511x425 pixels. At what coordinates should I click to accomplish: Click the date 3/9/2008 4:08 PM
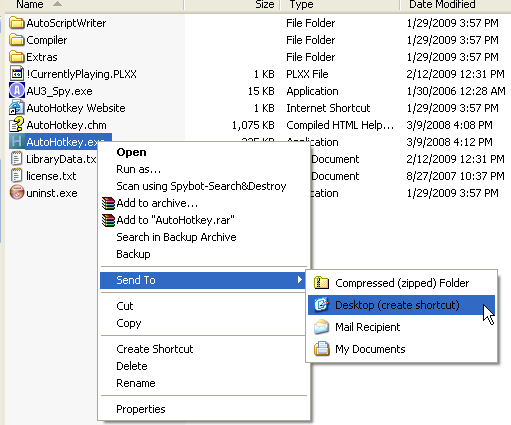coord(449,125)
